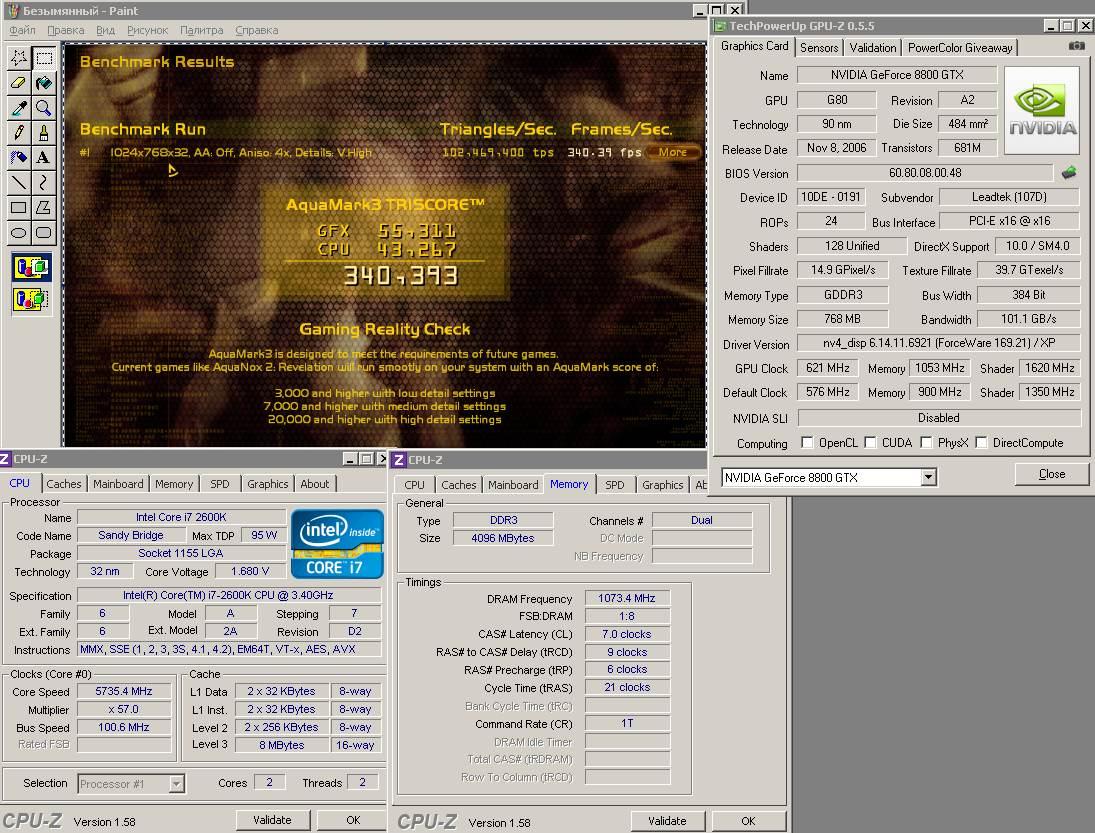Toggle the PhysX checkbox in GPU-Z

pyautogui.click(x=926, y=442)
